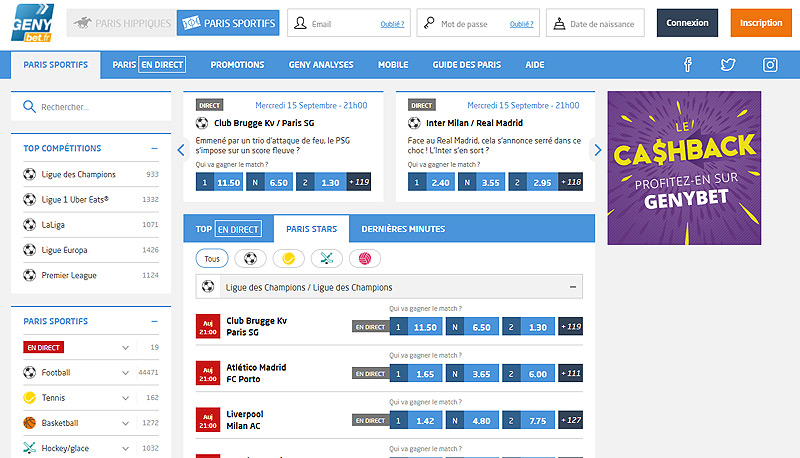The width and height of the screenshot is (800, 458).
Task: Open the Facebook page icon
Action: point(688,65)
